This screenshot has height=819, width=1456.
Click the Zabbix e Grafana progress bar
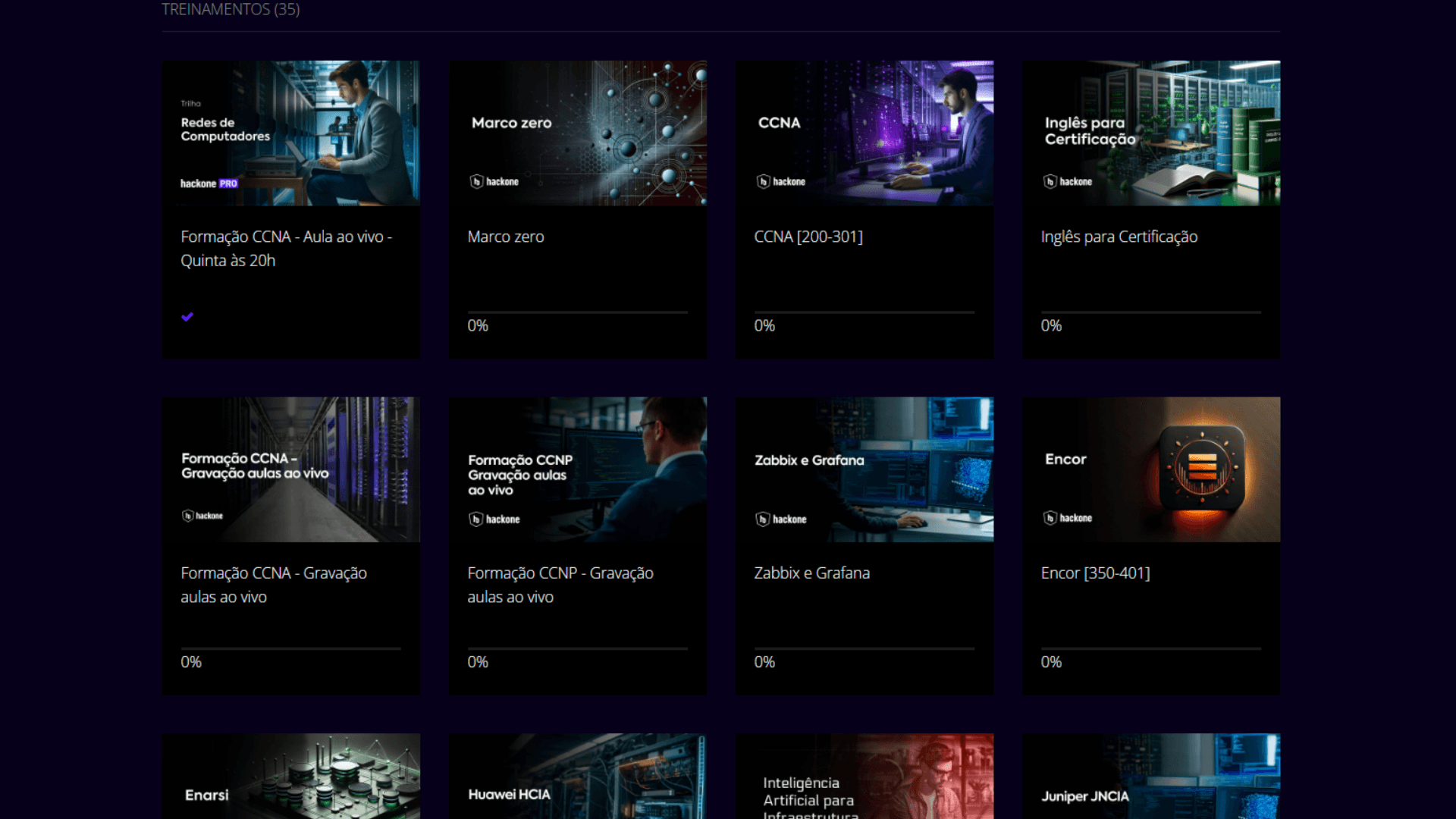click(x=864, y=648)
